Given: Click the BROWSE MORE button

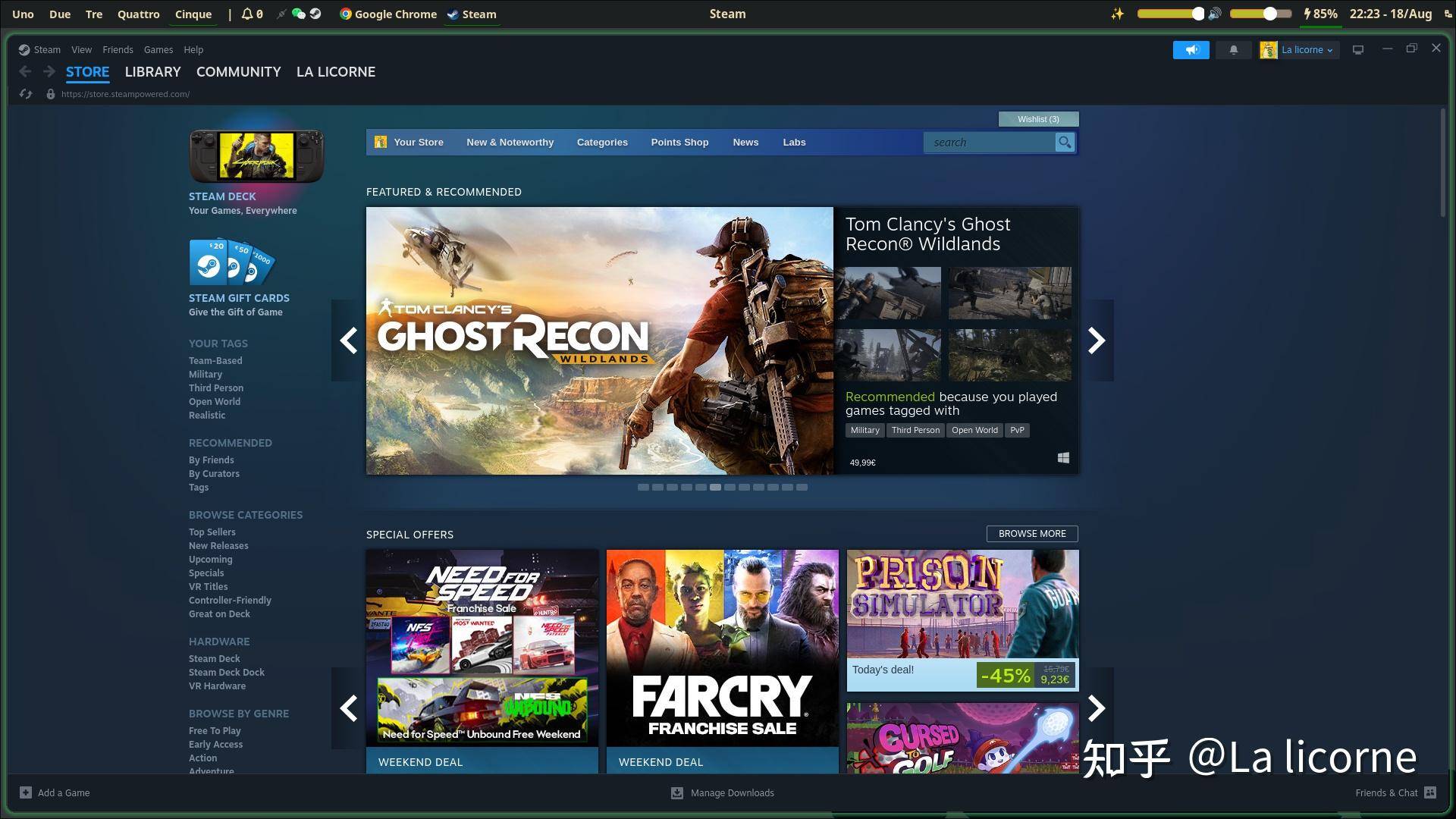Looking at the screenshot, I should 1032,534.
